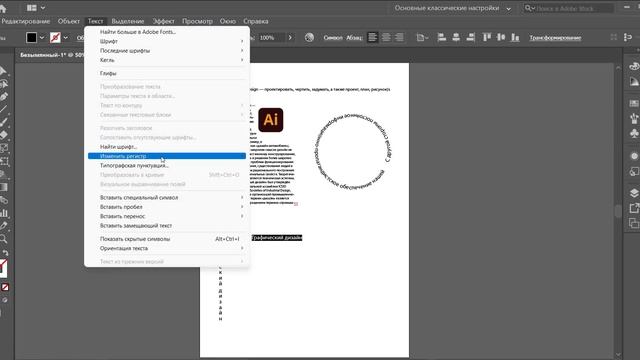Expand the opacity slider arrow

(290, 38)
